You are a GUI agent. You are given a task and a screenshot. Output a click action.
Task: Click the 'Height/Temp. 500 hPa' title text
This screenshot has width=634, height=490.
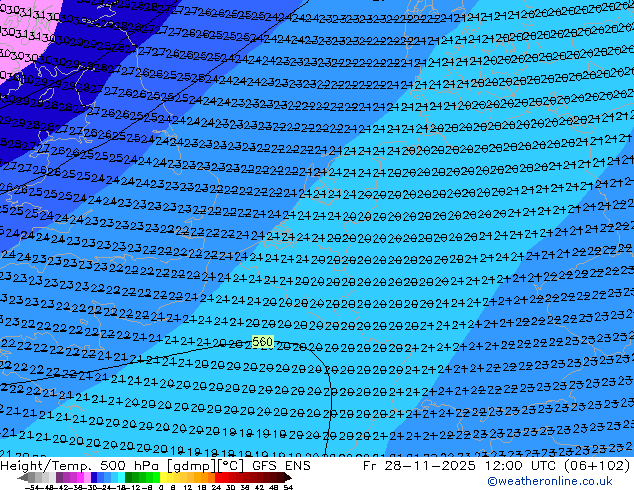tap(82, 466)
